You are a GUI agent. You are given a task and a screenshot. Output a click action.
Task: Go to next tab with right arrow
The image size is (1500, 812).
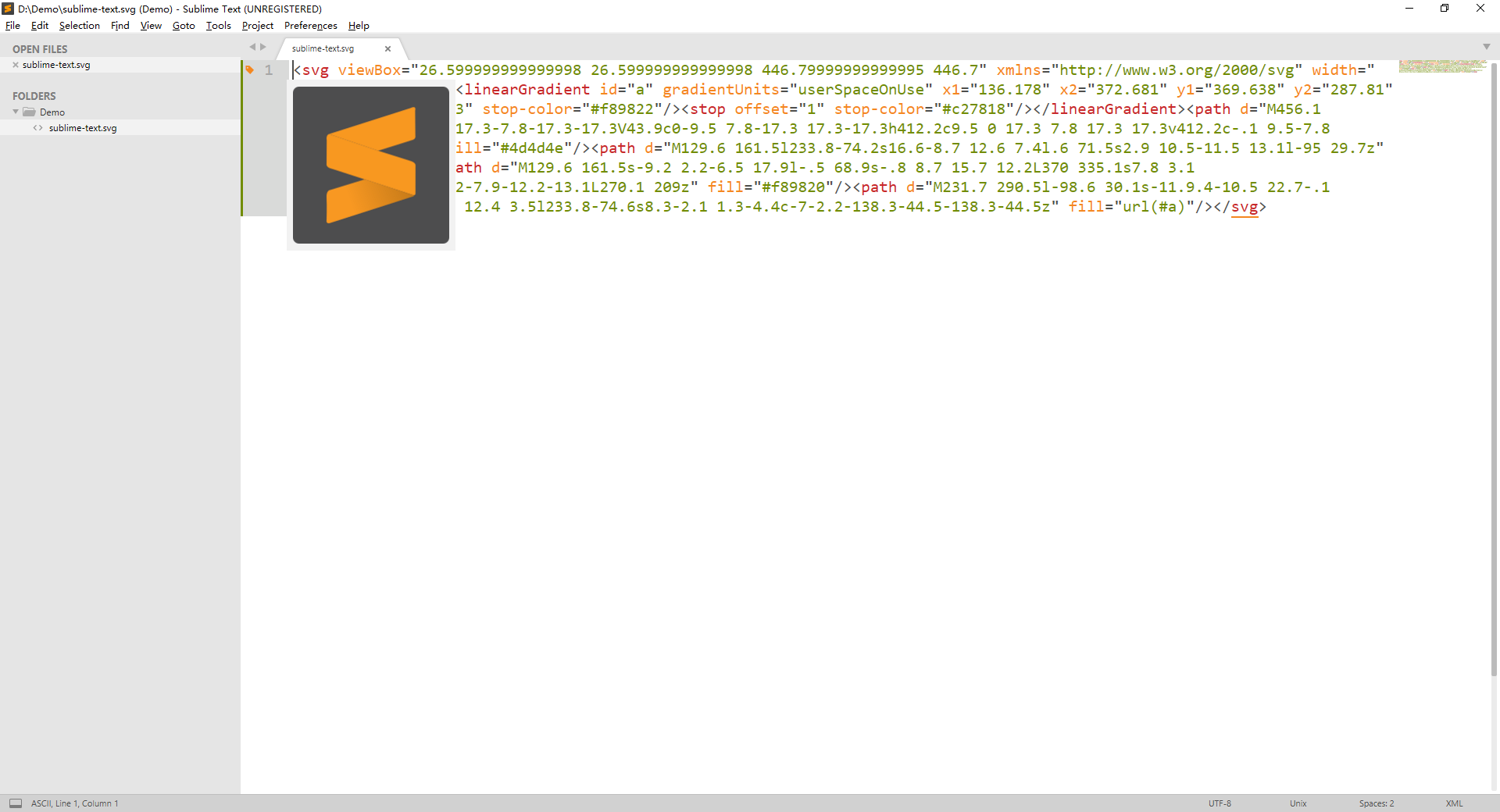[x=263, y=47]
